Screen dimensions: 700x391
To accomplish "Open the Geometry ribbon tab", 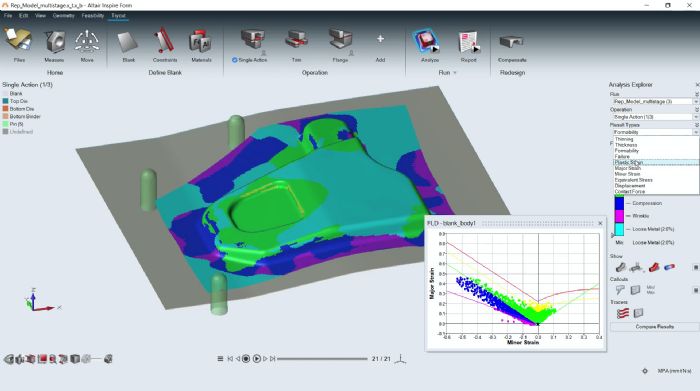I will click(63, 16).
